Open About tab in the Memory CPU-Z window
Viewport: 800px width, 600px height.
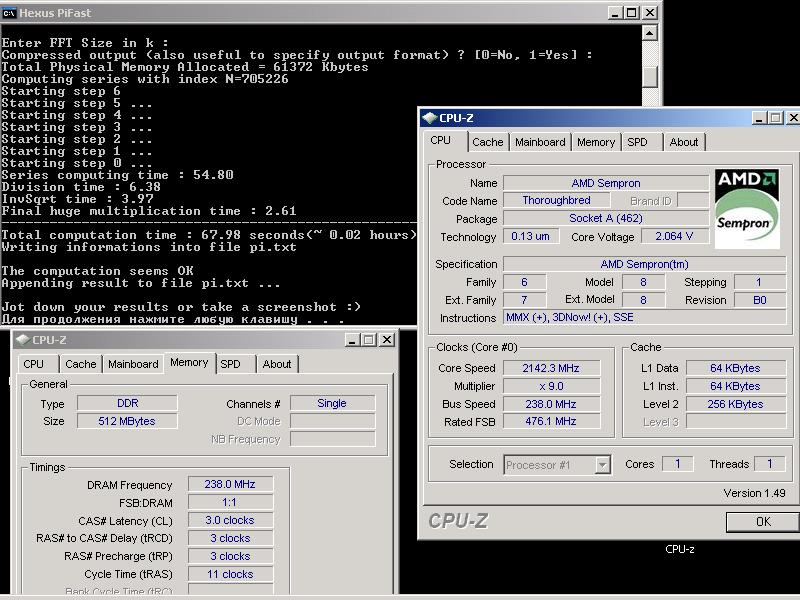[x=277, y=364]
